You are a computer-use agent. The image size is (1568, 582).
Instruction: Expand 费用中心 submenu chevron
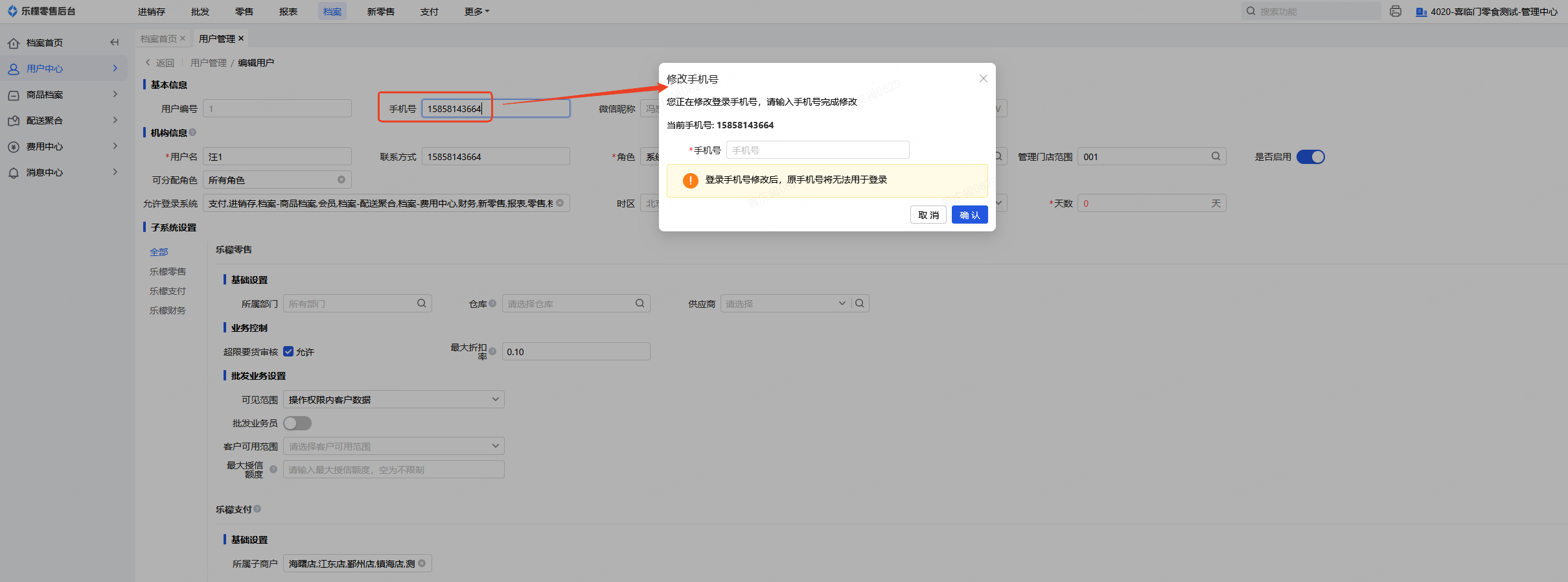(115, 146)
